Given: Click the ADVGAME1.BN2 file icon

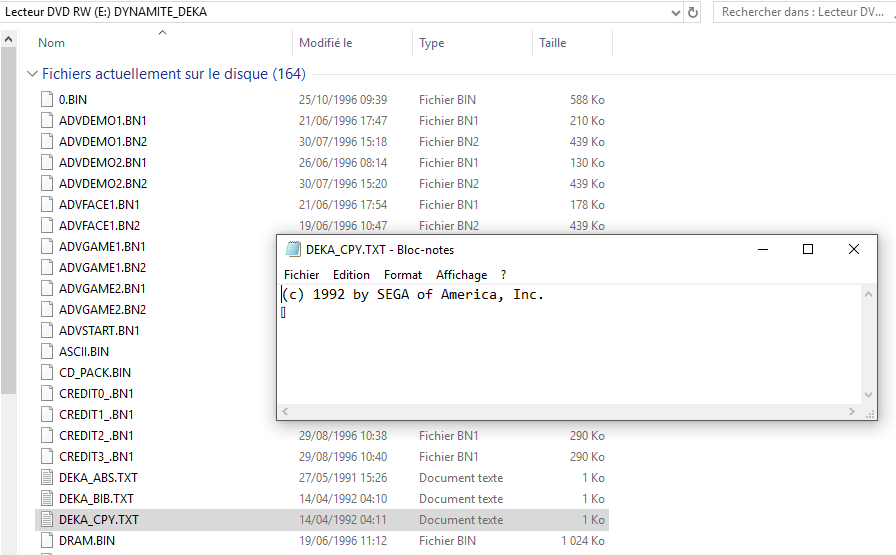Looking at the screenshot, I should [47, 267].
